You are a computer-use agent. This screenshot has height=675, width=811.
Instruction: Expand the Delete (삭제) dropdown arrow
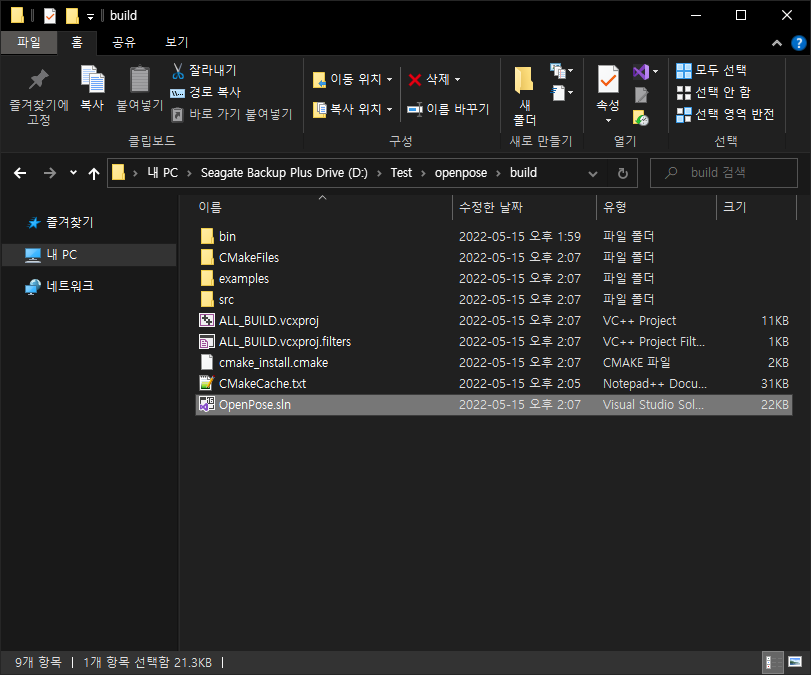(457, 80)
